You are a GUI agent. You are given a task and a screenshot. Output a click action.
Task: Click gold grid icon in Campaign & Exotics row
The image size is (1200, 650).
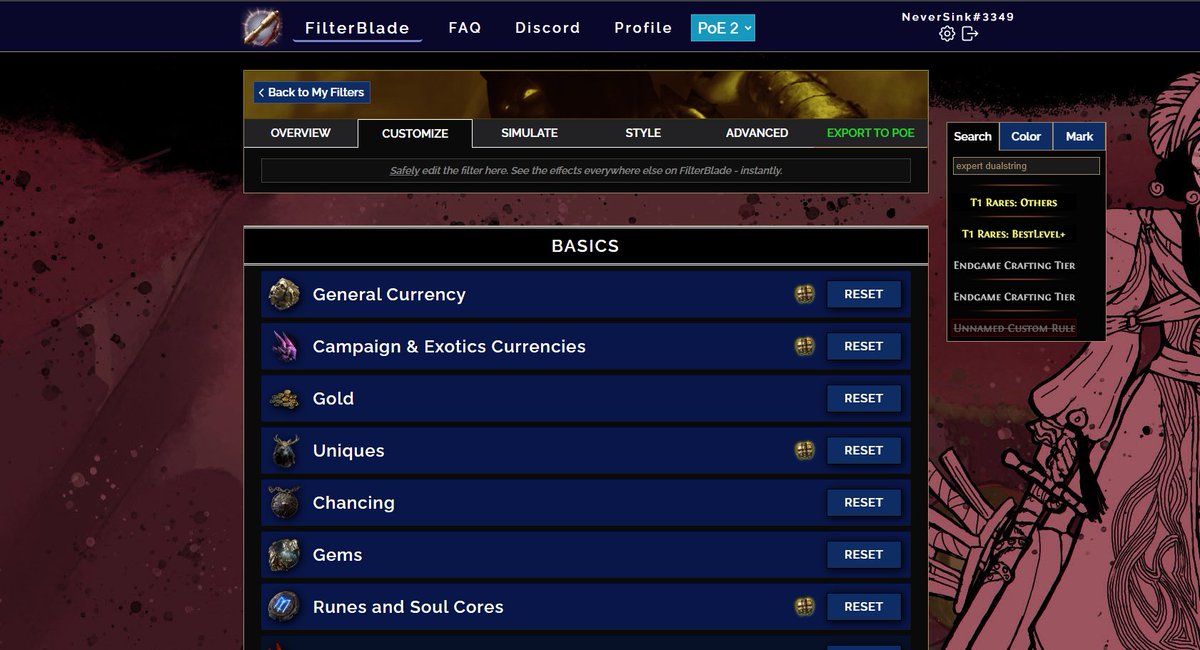click(x=805, y=346)
